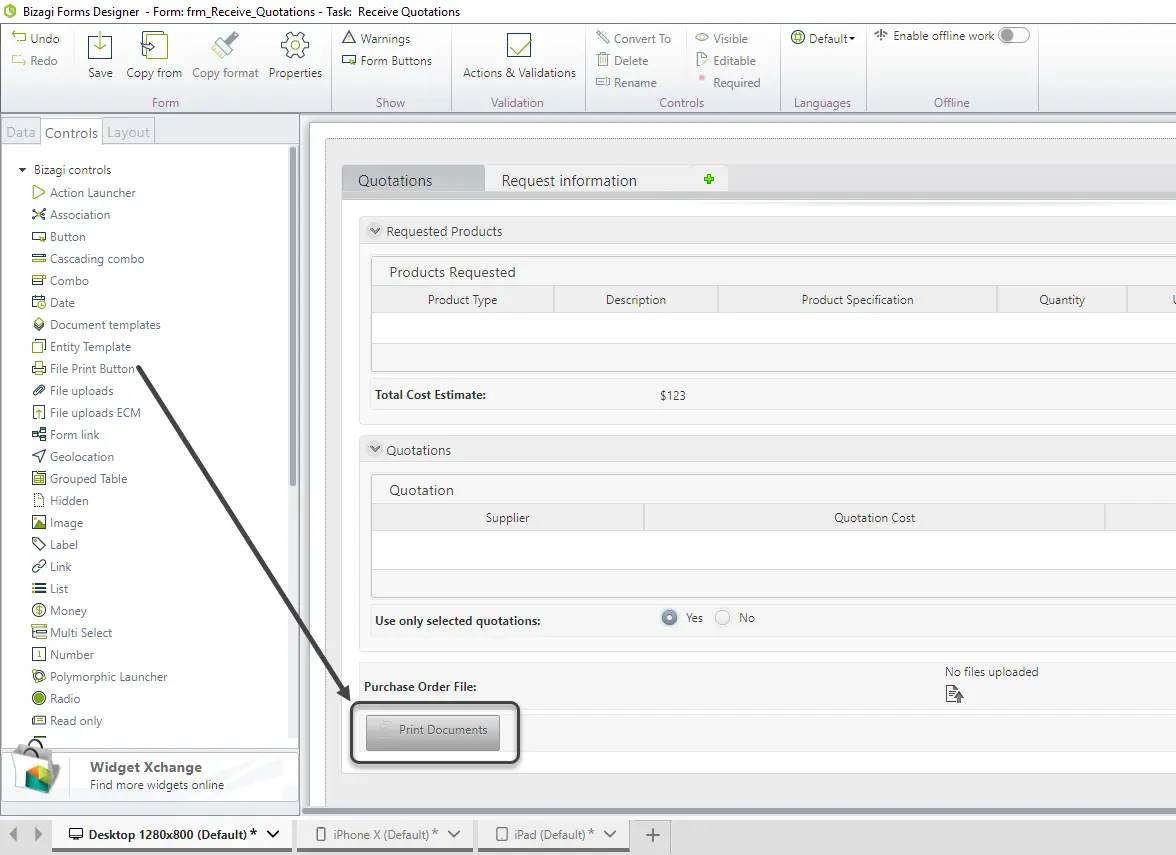Select the Yes radio option
Viewport: 1176px width, 855px height.
coord(669,617)
